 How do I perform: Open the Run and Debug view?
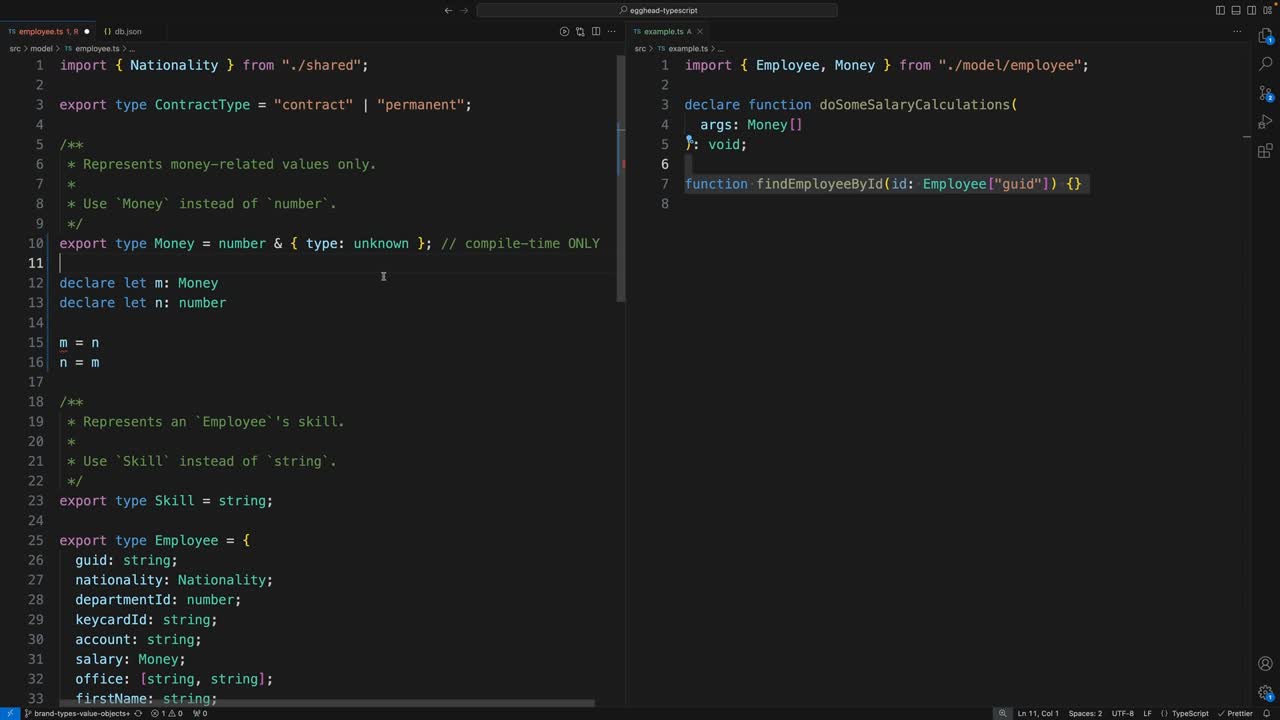pyautogui.click(x=1265, y=122)
